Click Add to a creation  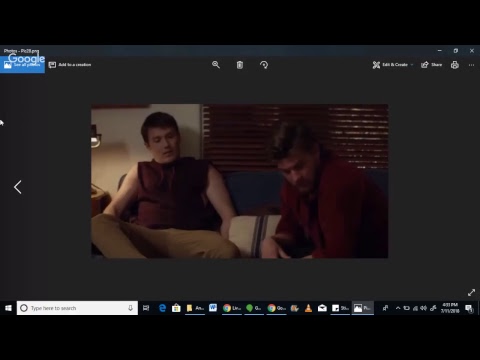coord(70,65)
